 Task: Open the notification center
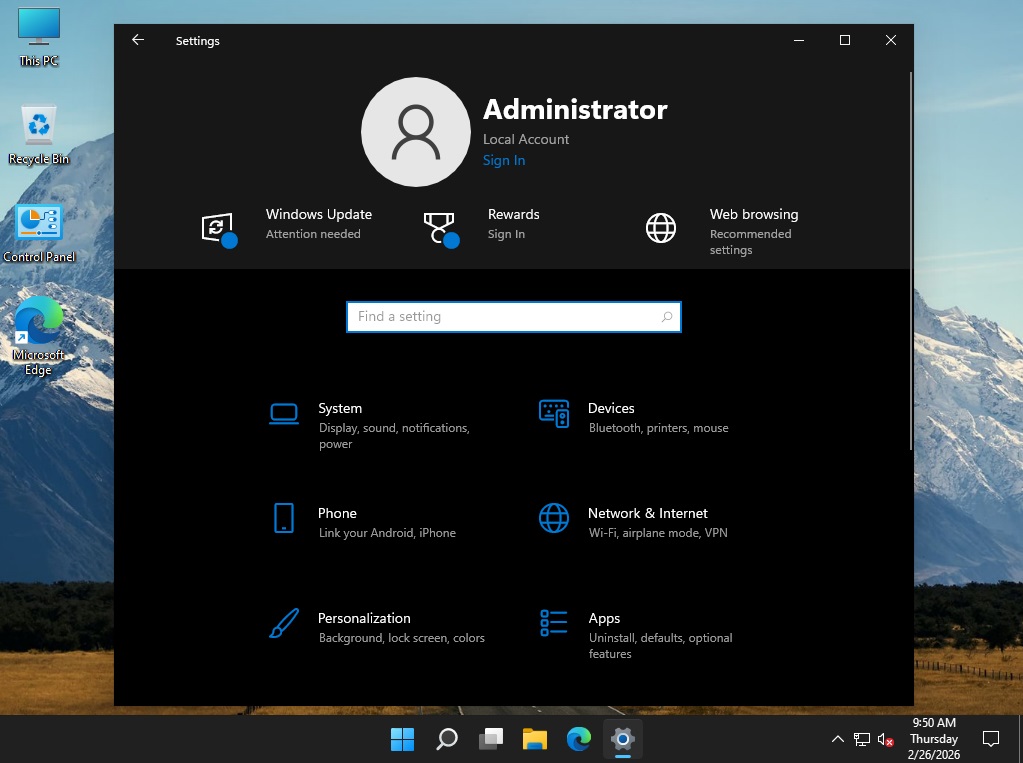point(991,740)
